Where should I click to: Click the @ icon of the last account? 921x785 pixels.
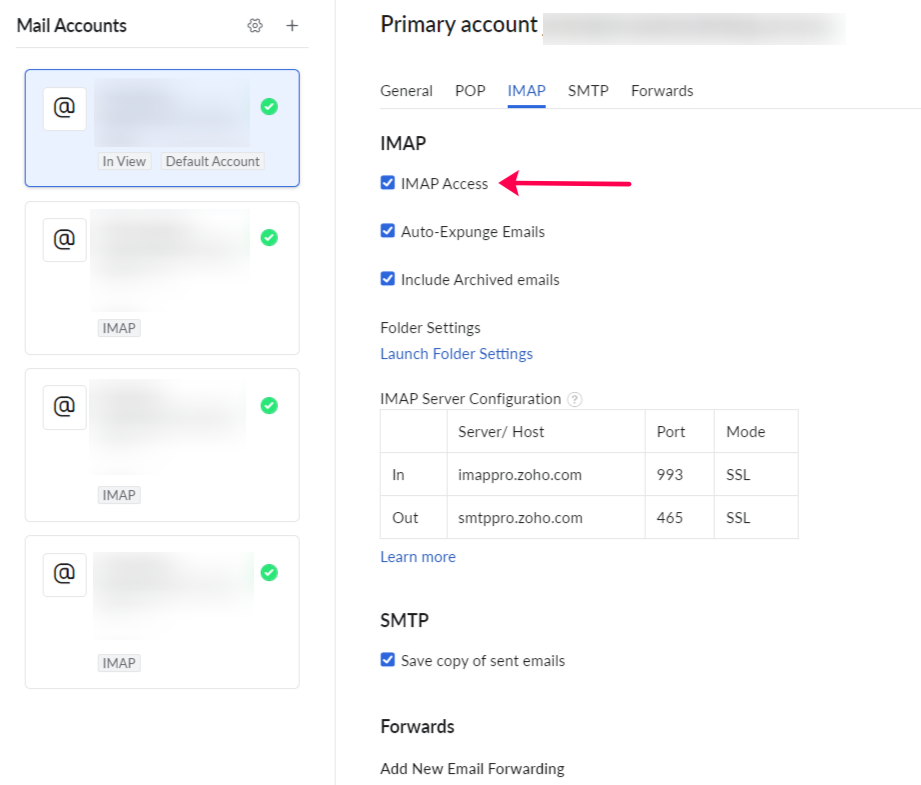(64, 574)
